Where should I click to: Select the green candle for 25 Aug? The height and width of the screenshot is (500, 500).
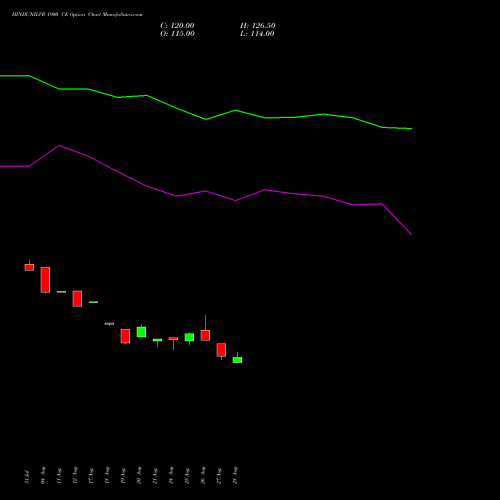[x=189, y=337]
